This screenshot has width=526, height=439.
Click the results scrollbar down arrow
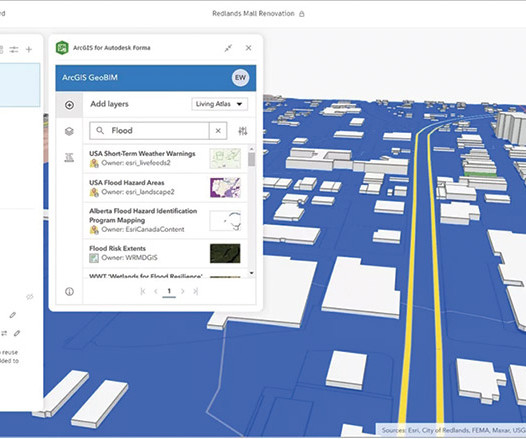(x=251, y=273)
